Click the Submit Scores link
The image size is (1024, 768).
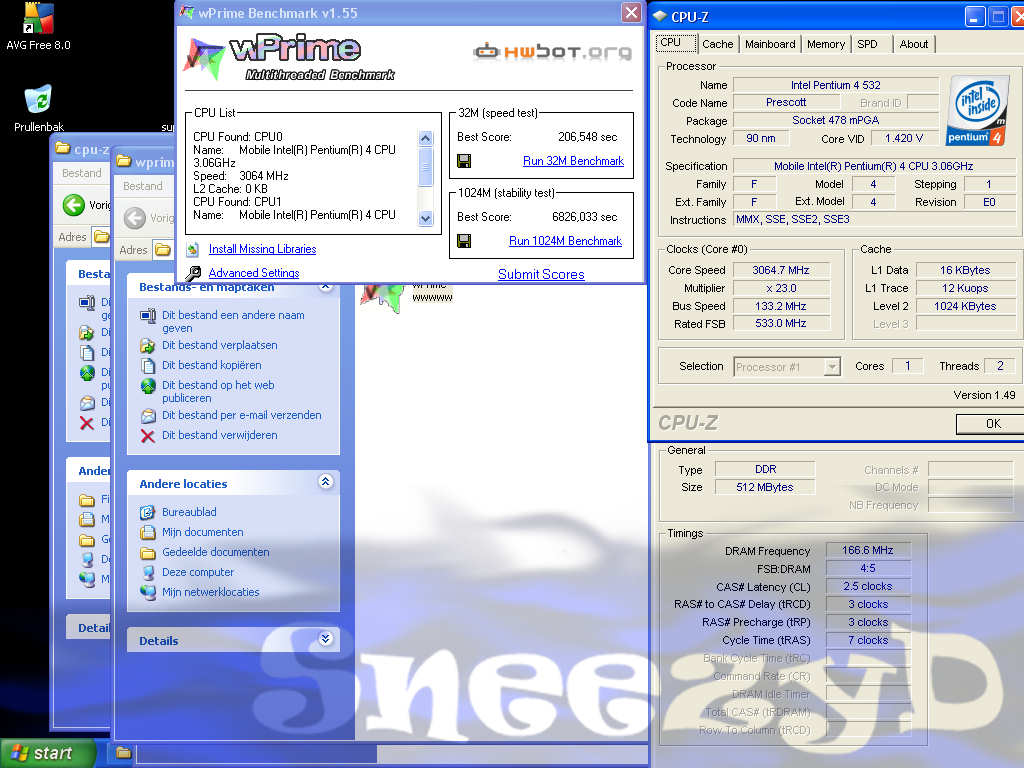[541, 274]
